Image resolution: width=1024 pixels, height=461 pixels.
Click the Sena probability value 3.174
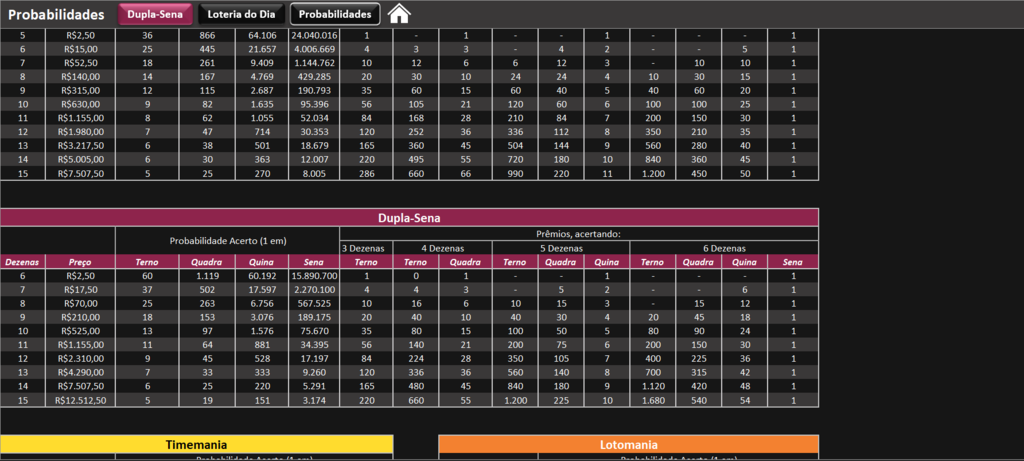[x=314, y=400]
